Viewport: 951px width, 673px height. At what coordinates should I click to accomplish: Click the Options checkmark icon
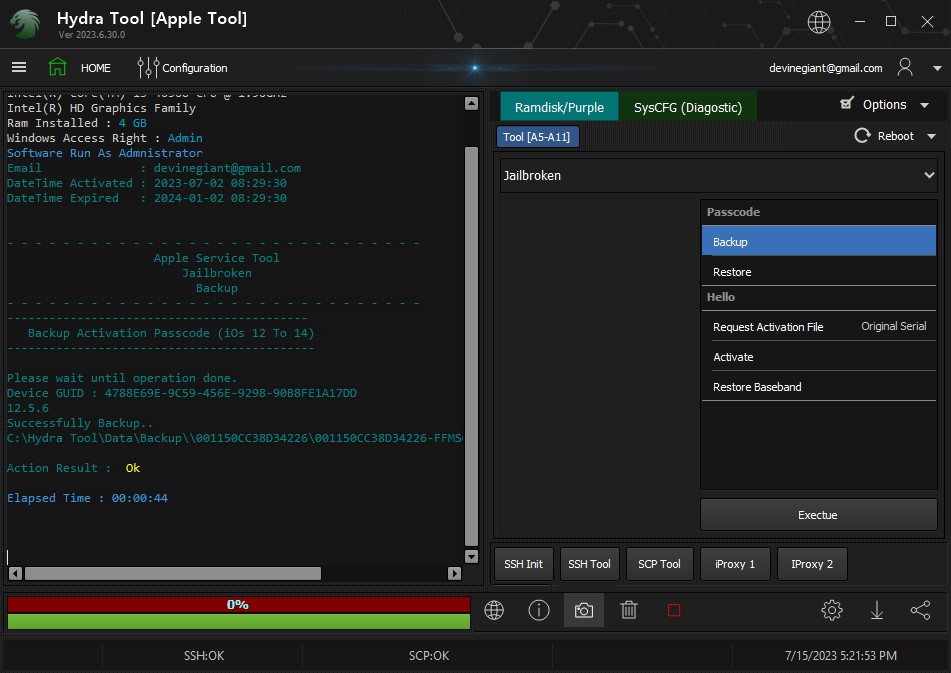[x=847, y=104]
